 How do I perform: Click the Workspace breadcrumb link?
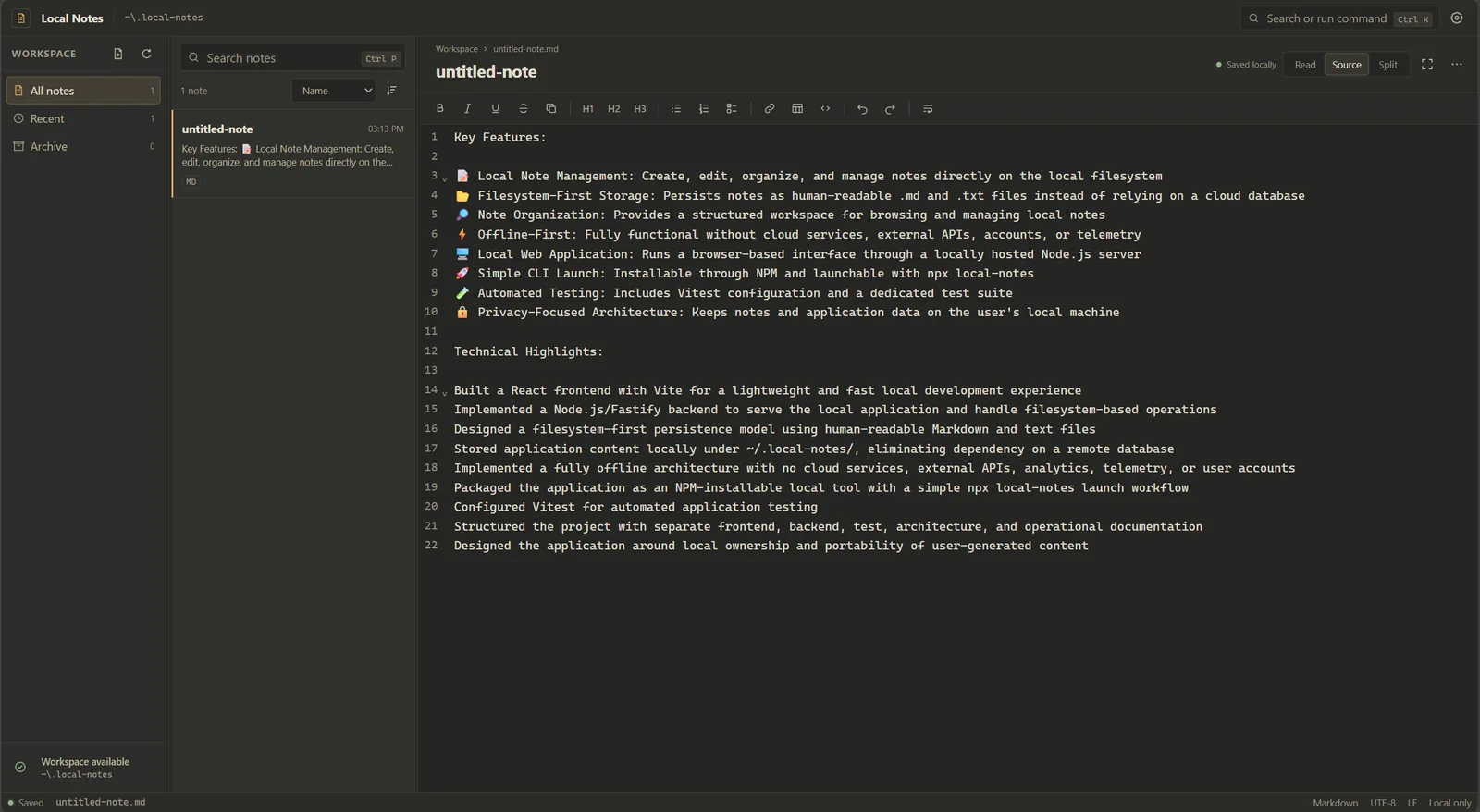point(457,49)
